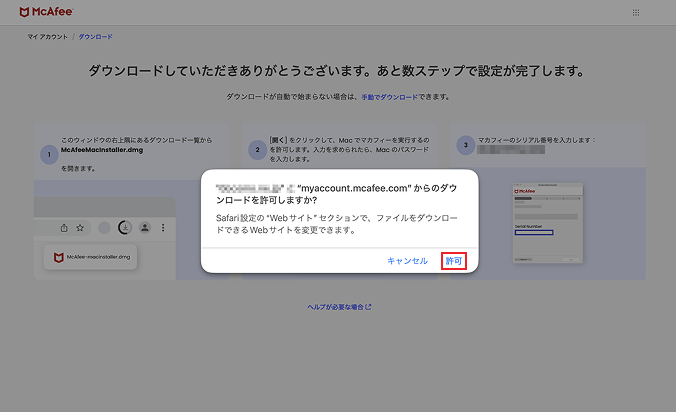Click the thank-you heading ダウンロードしていただき
Image resolution: width=676 pixels, height=412 pixels.
pos(336,71)
